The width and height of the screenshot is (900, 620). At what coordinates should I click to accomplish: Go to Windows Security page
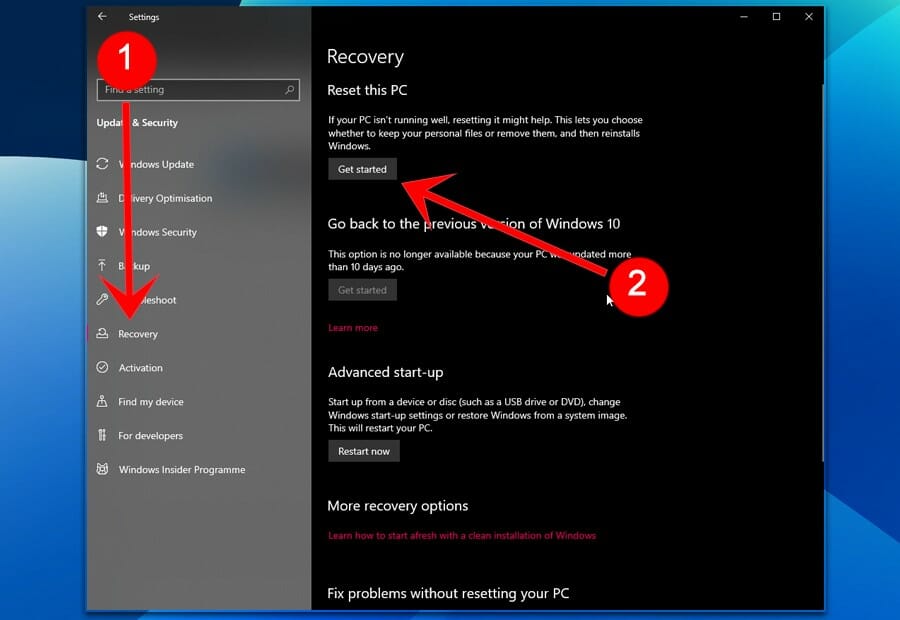199,231
